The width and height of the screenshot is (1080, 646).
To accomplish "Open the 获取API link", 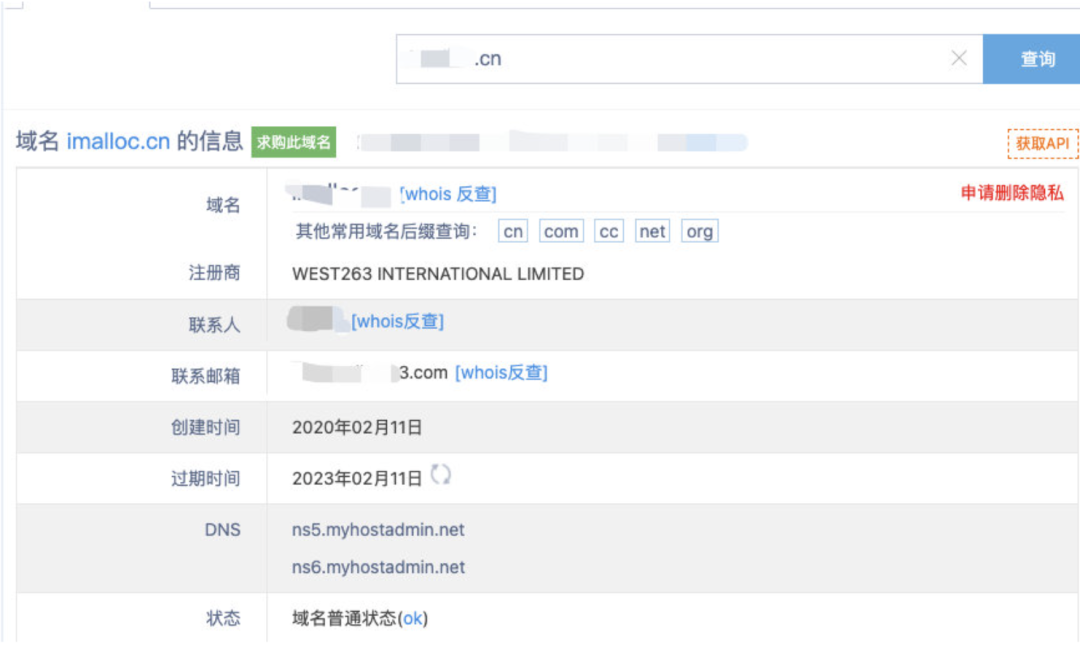I will pos(1042,143).
